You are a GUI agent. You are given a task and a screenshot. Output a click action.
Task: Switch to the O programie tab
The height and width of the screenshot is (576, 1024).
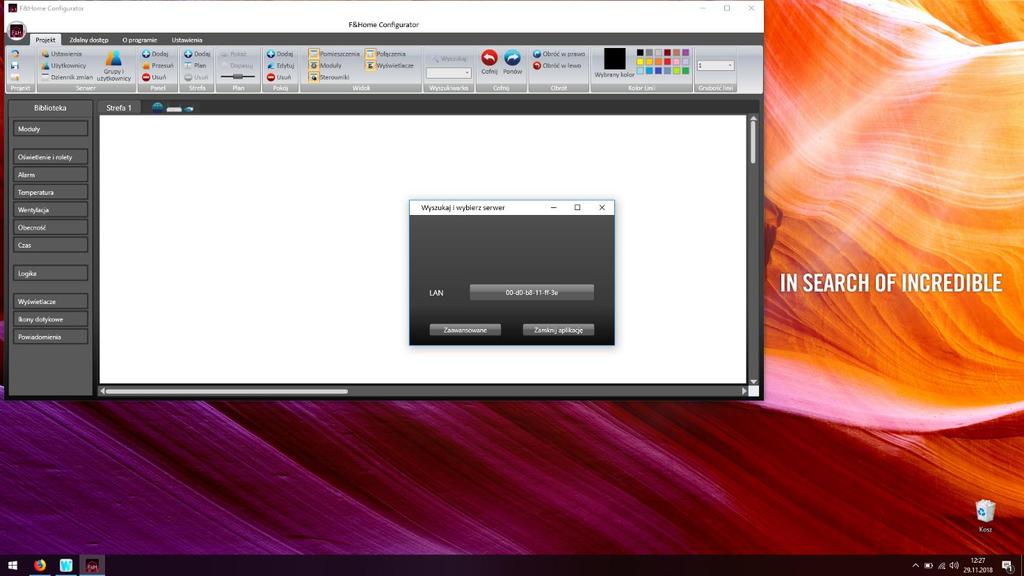click(140, 40)
